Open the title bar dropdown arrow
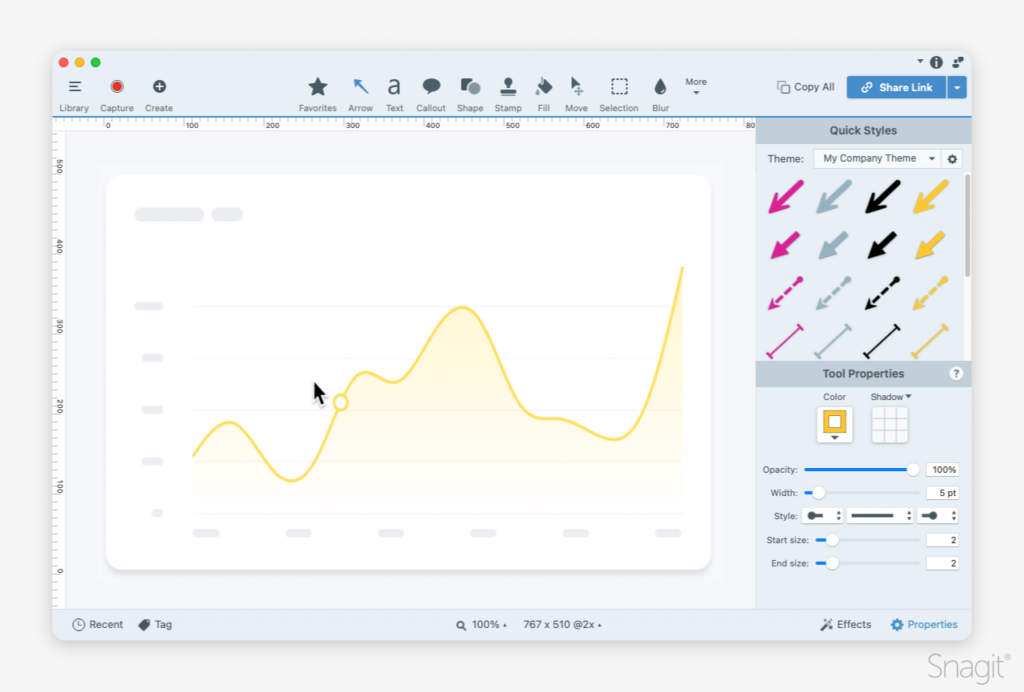The height and width of the screenshot is (692, 1024). pyautogui.click(x=920, y=61)
